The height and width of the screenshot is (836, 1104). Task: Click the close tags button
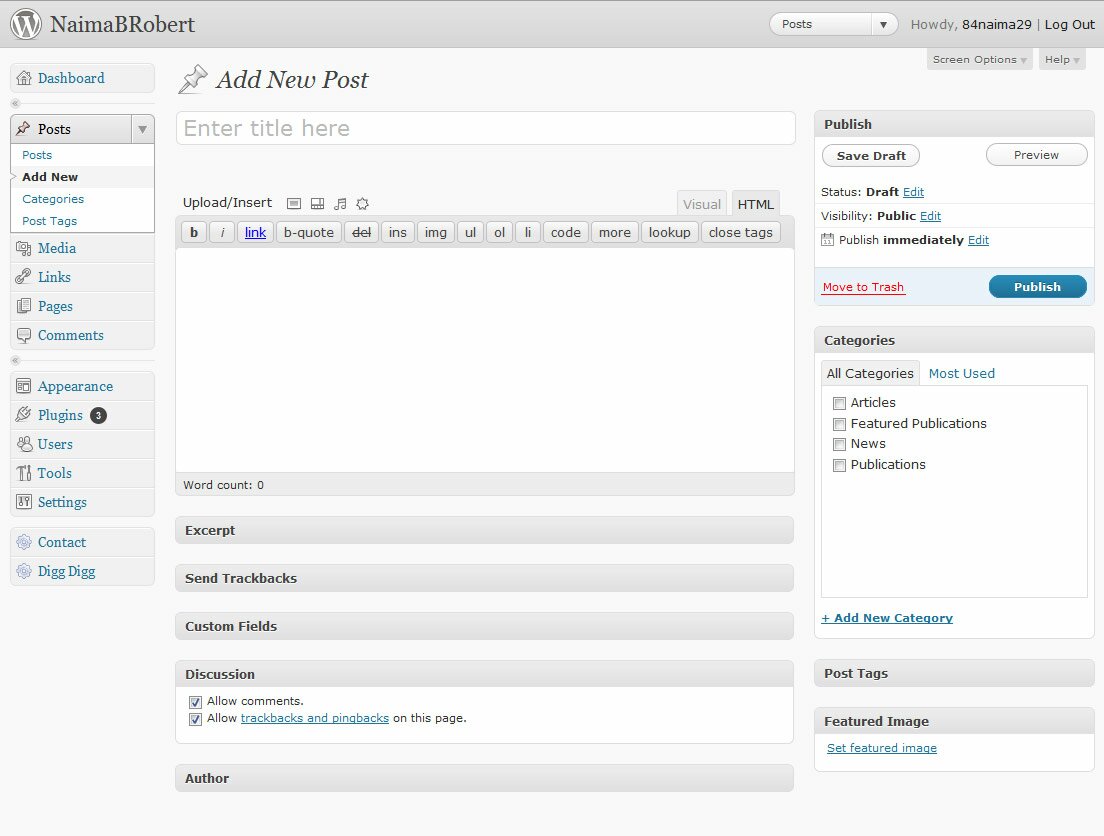[741, 232]
